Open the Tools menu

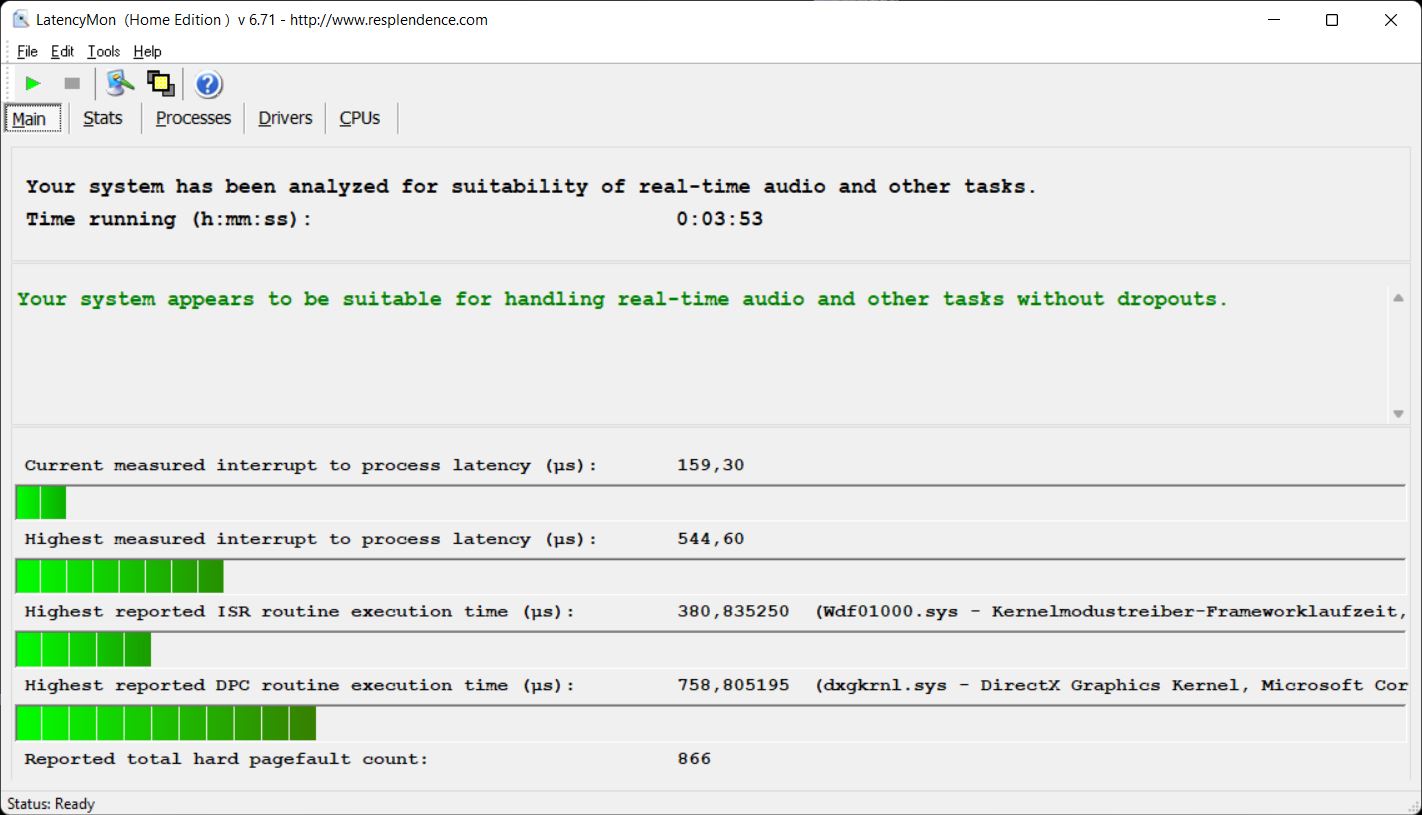[103, 52]
